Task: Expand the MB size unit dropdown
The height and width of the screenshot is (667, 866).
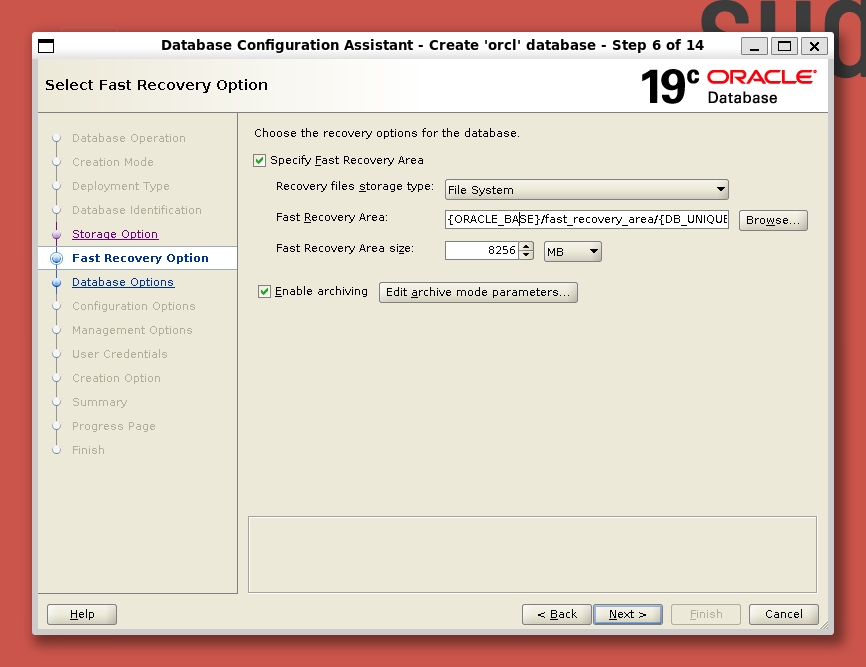Action: [x=573, y=252]
